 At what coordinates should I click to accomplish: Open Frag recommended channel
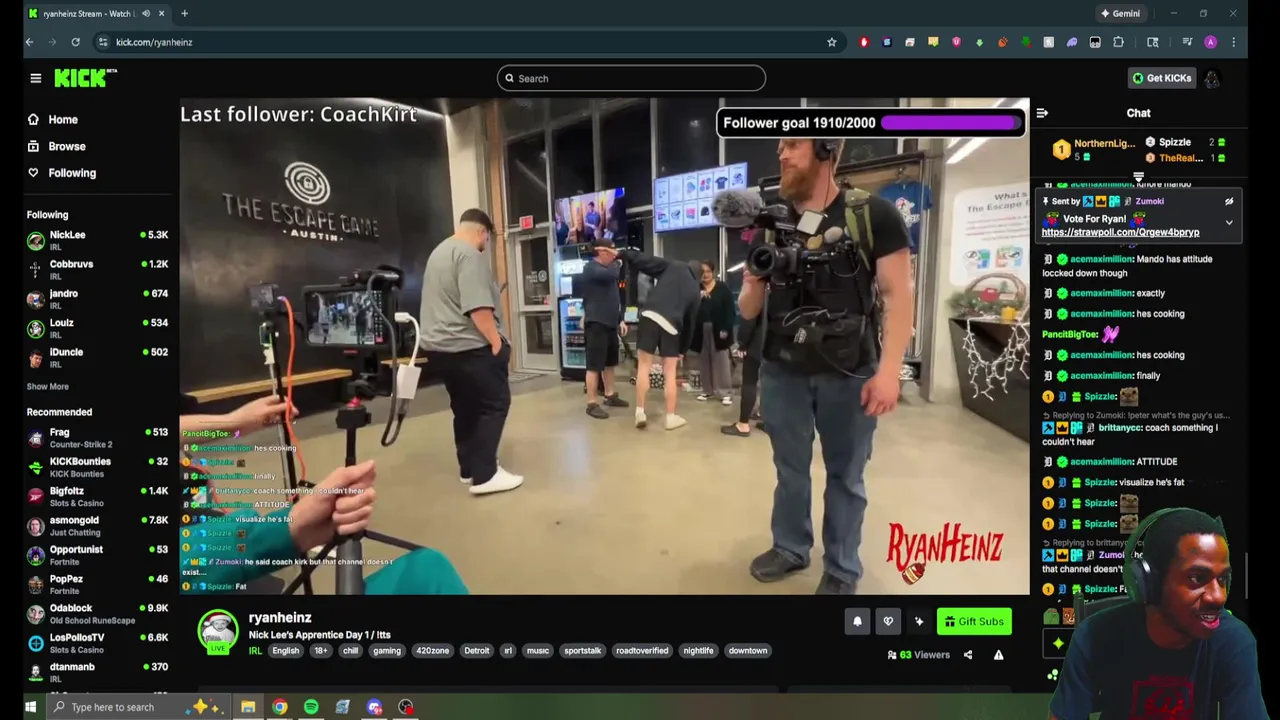pos(98,437)
